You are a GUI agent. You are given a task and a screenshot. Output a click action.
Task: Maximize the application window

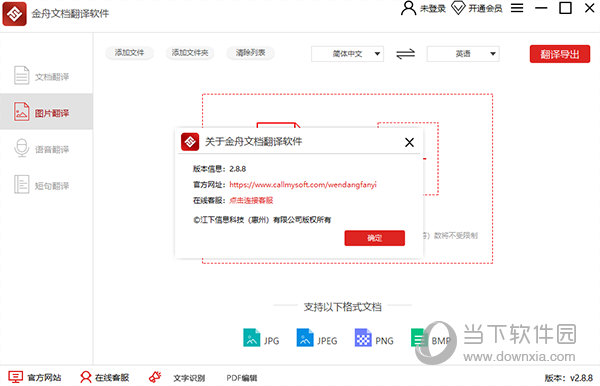565,8
